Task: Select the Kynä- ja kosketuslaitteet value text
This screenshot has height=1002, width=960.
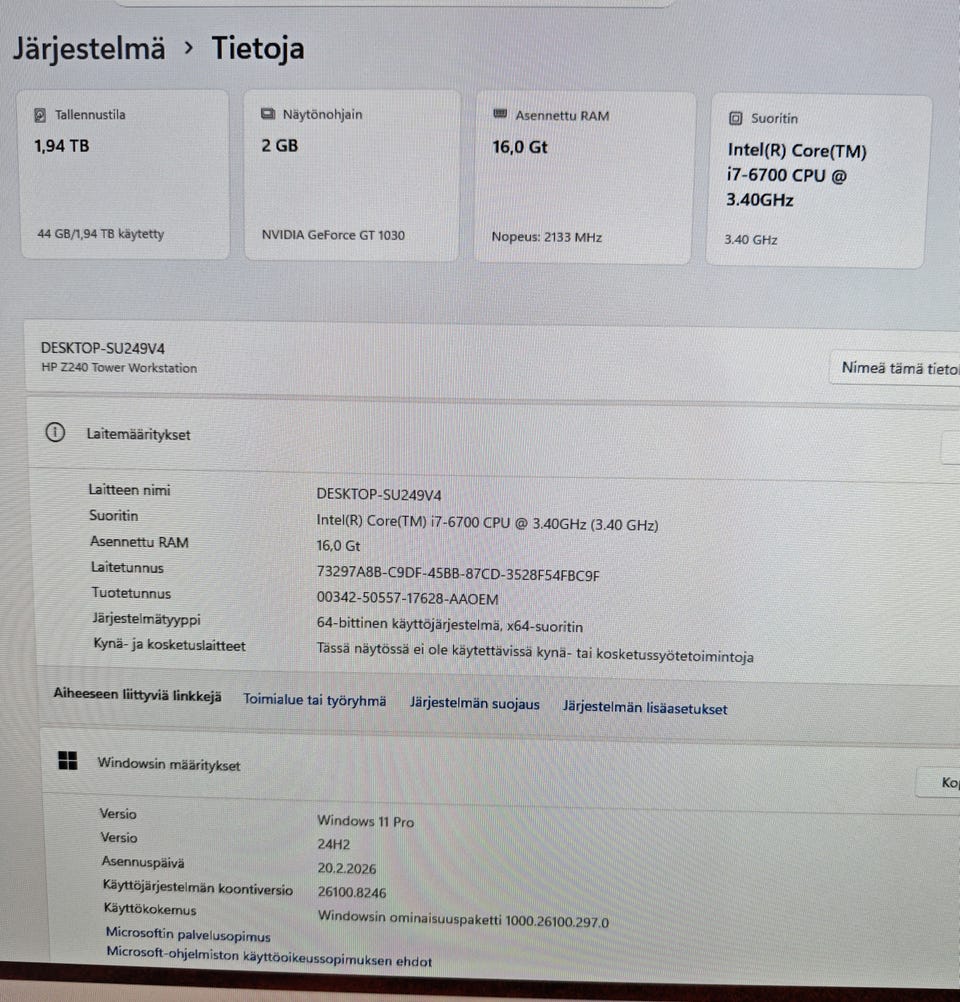Action: (535, 652)
